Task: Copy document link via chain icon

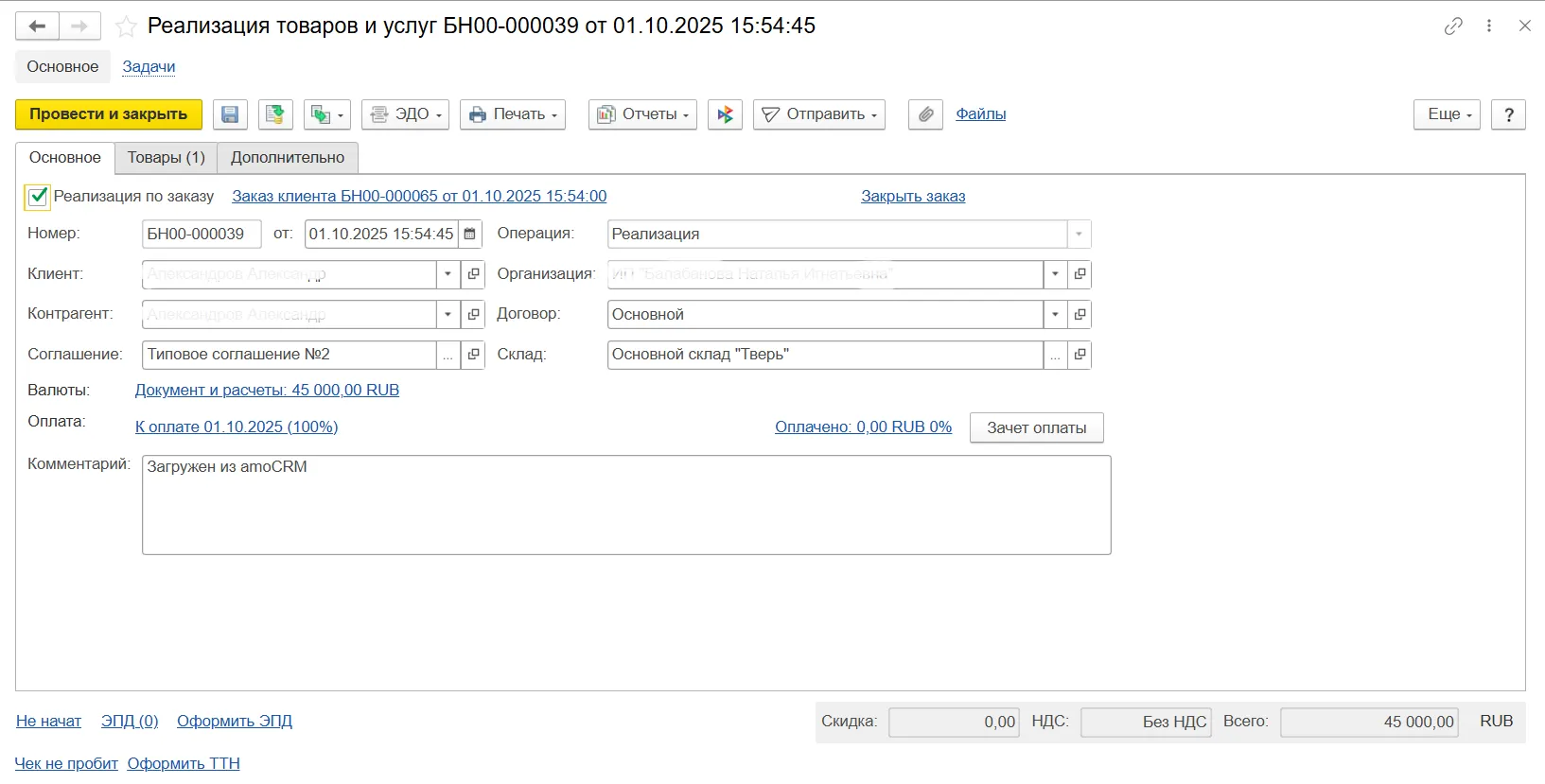Action: pos(1453,26)
